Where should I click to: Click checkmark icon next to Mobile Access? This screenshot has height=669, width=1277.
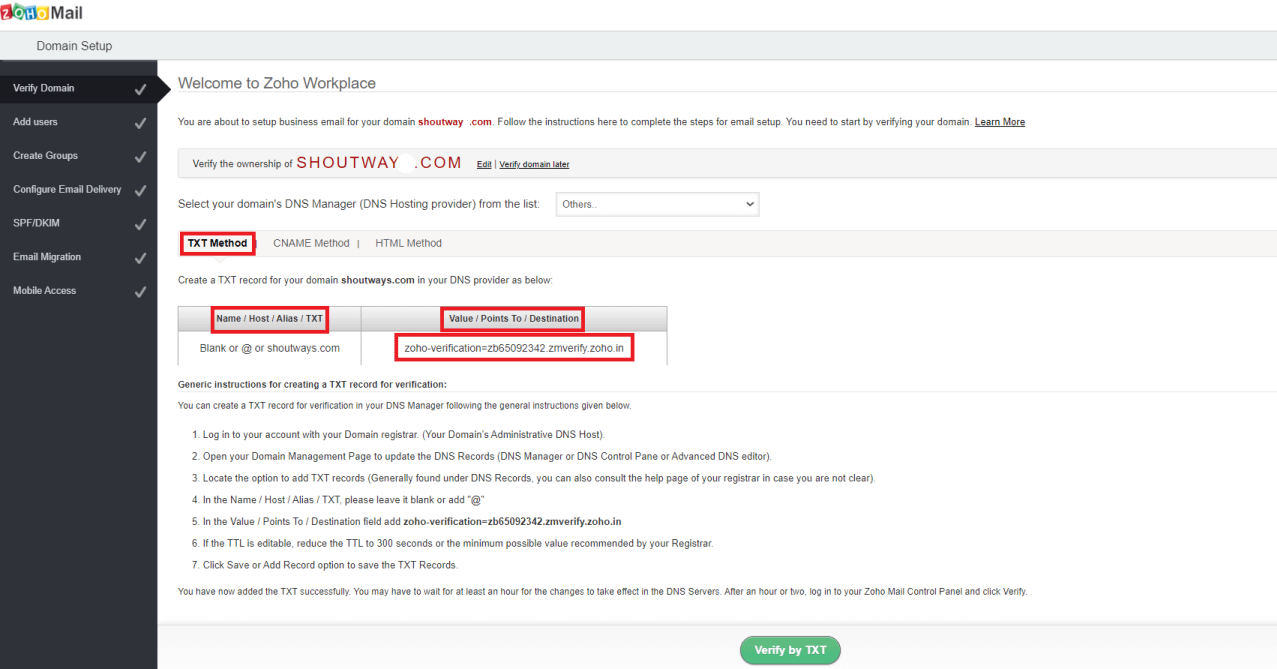(140, 292)
